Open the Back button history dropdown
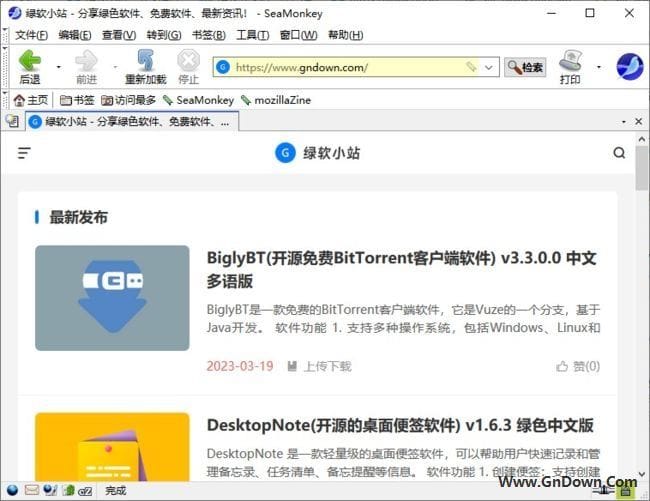The image size is (650, 501). coord(59,67)
